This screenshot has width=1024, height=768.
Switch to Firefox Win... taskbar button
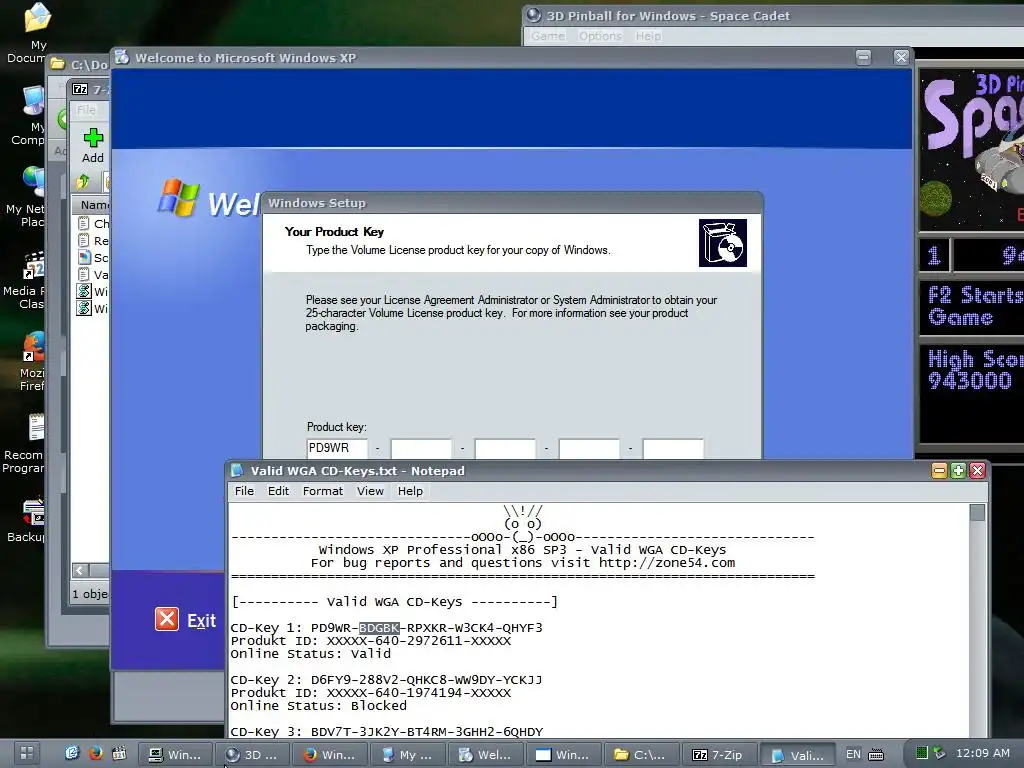(x=330, y=755)
